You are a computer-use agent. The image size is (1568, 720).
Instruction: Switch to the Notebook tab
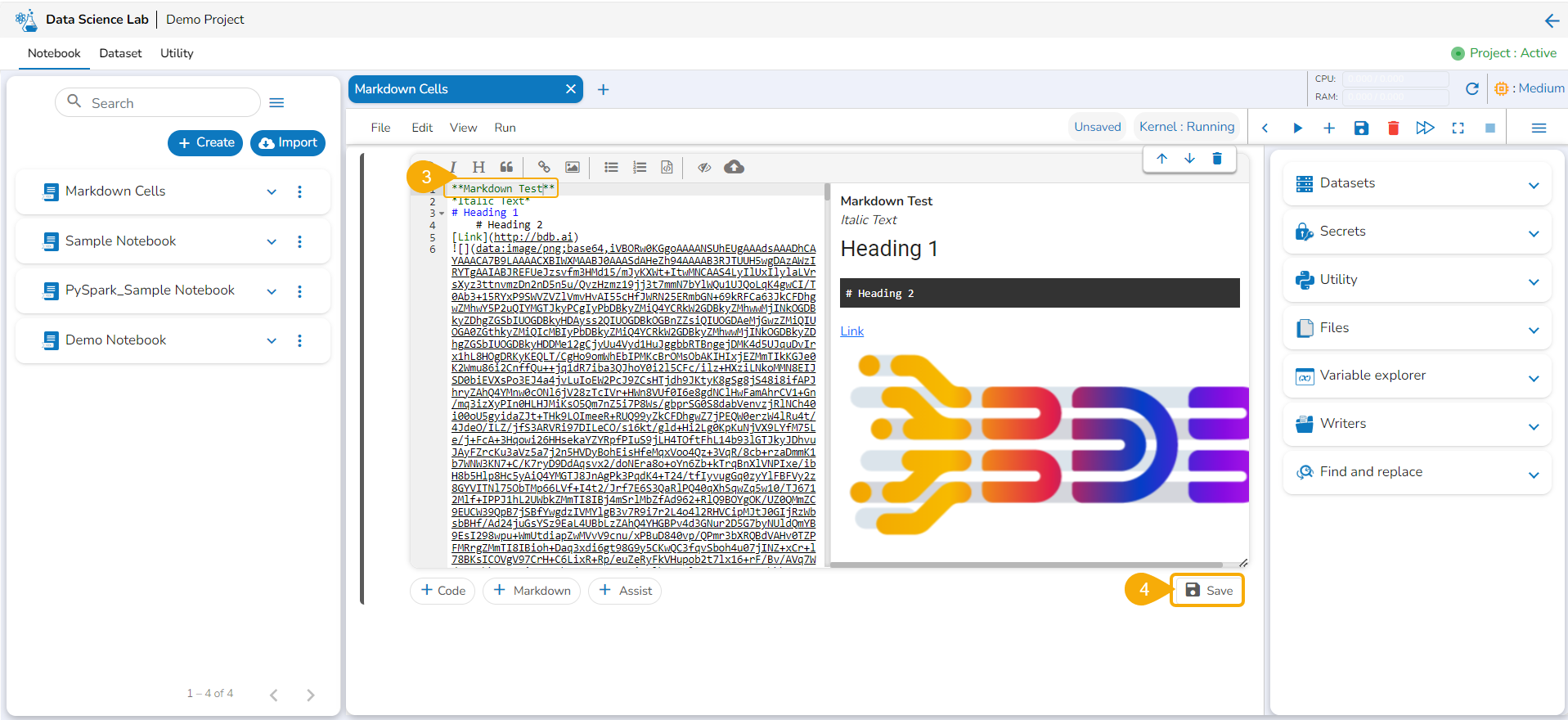(54, 53)
